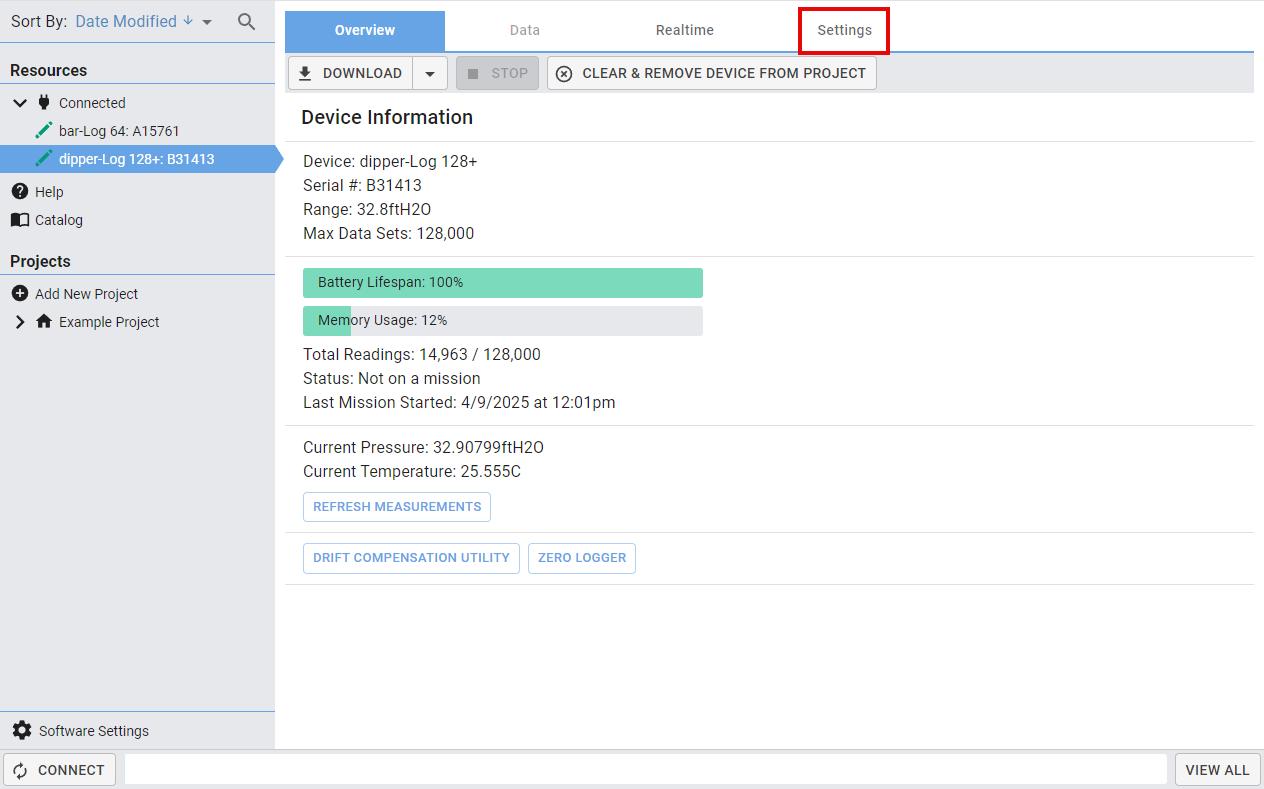
Task: Open the Settings tab
Action: (x=845, y=30)
